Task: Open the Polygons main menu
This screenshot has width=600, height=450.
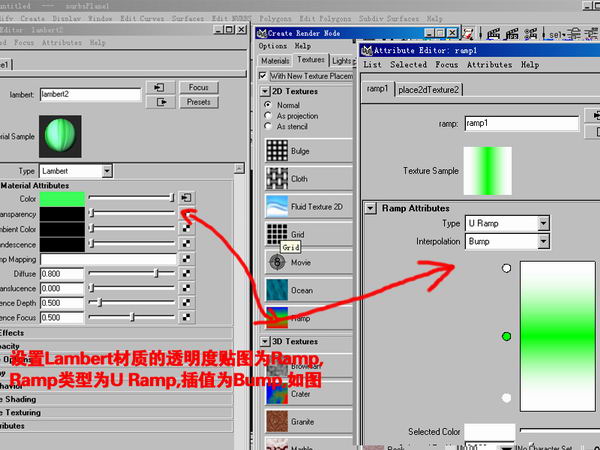Action: 275,18
